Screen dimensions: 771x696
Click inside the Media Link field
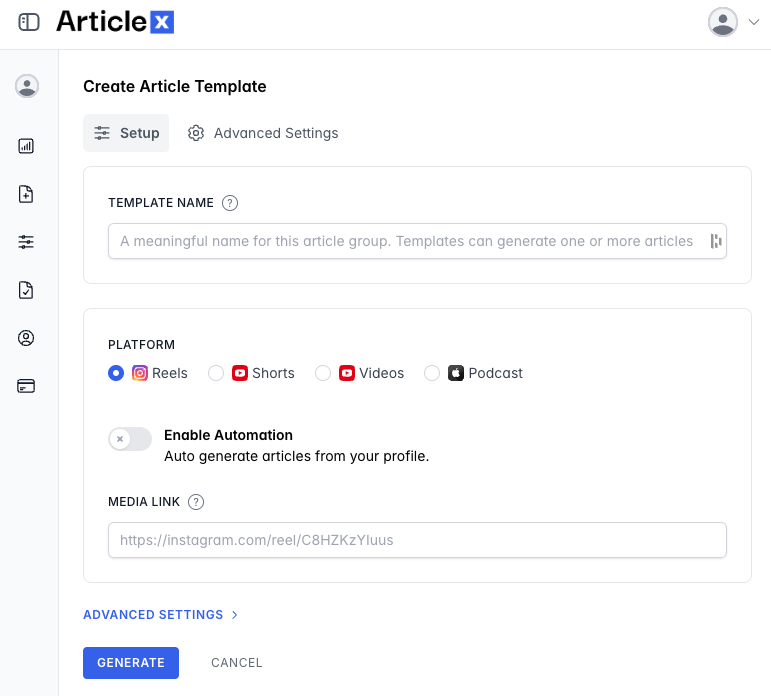point(417,540)
